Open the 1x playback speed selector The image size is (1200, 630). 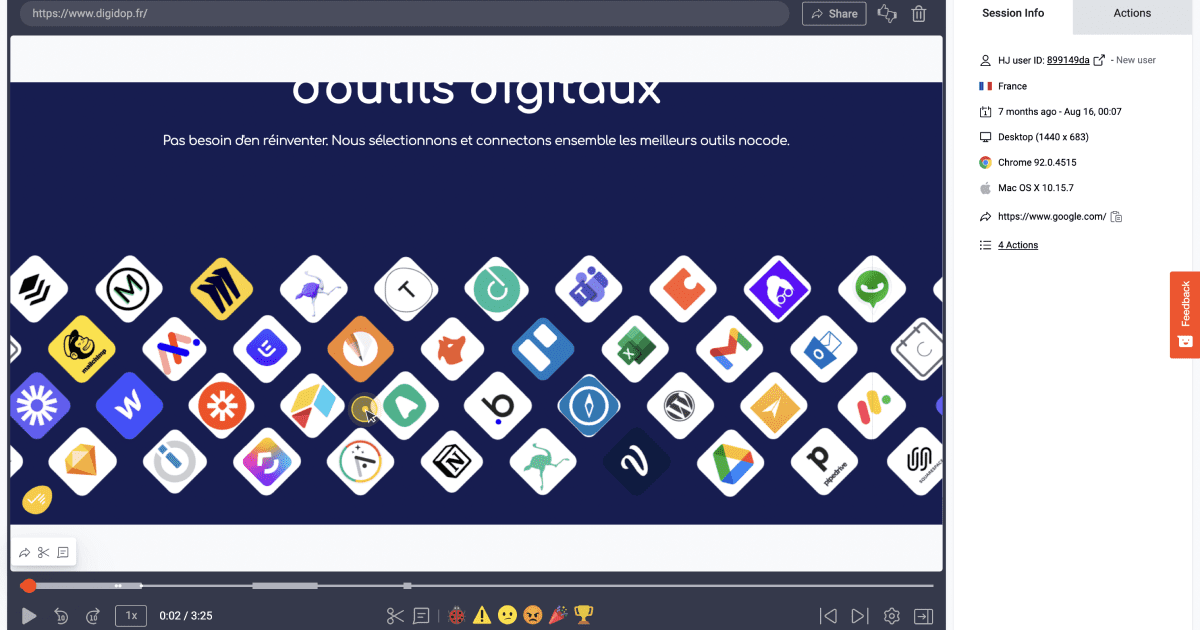pyautogui.click(x=131, y=615)
